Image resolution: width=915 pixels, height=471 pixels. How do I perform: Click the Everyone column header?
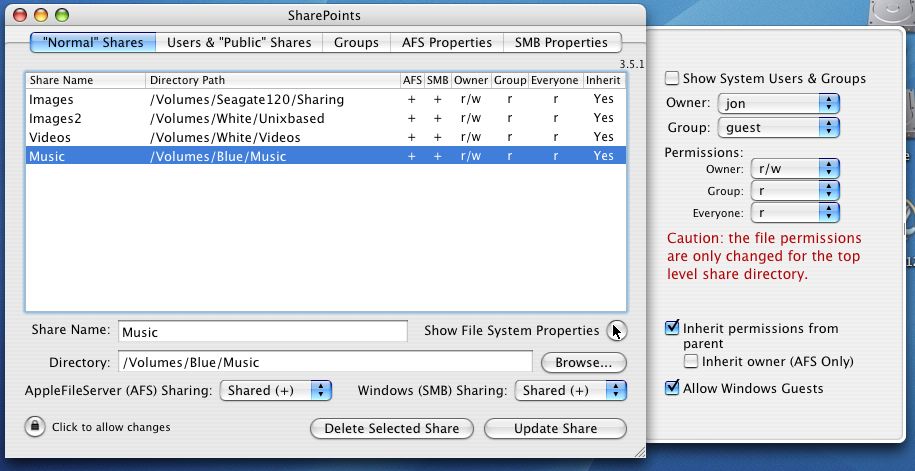[555, 80]
